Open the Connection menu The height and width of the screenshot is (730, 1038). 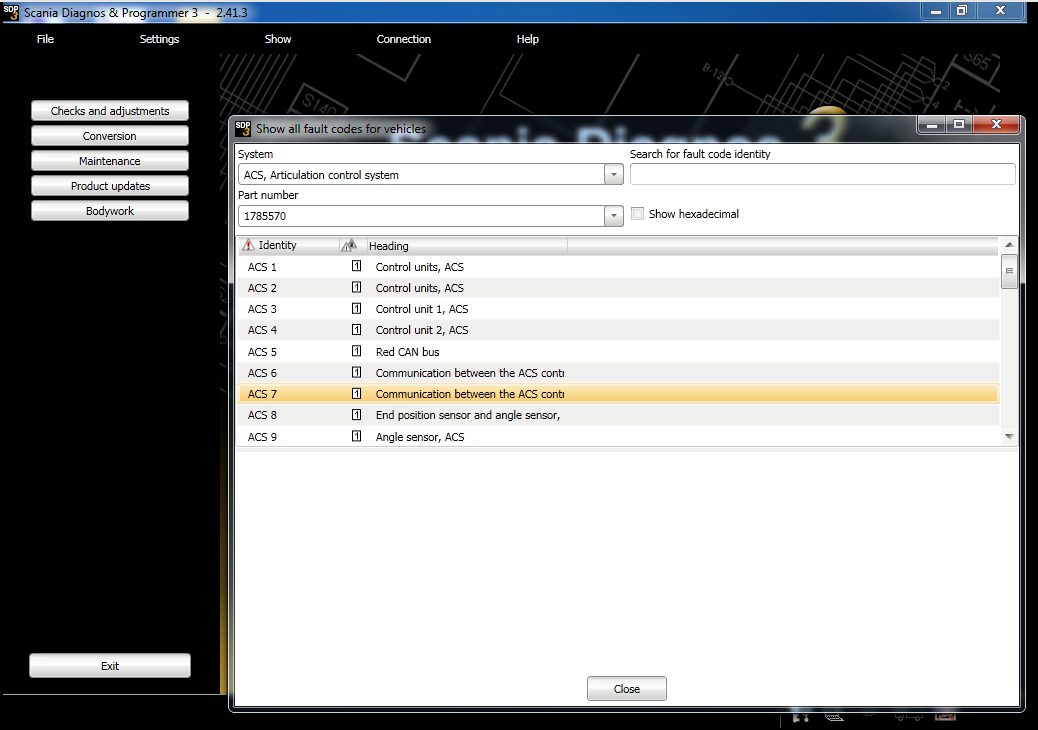click(x=404, y=39)
